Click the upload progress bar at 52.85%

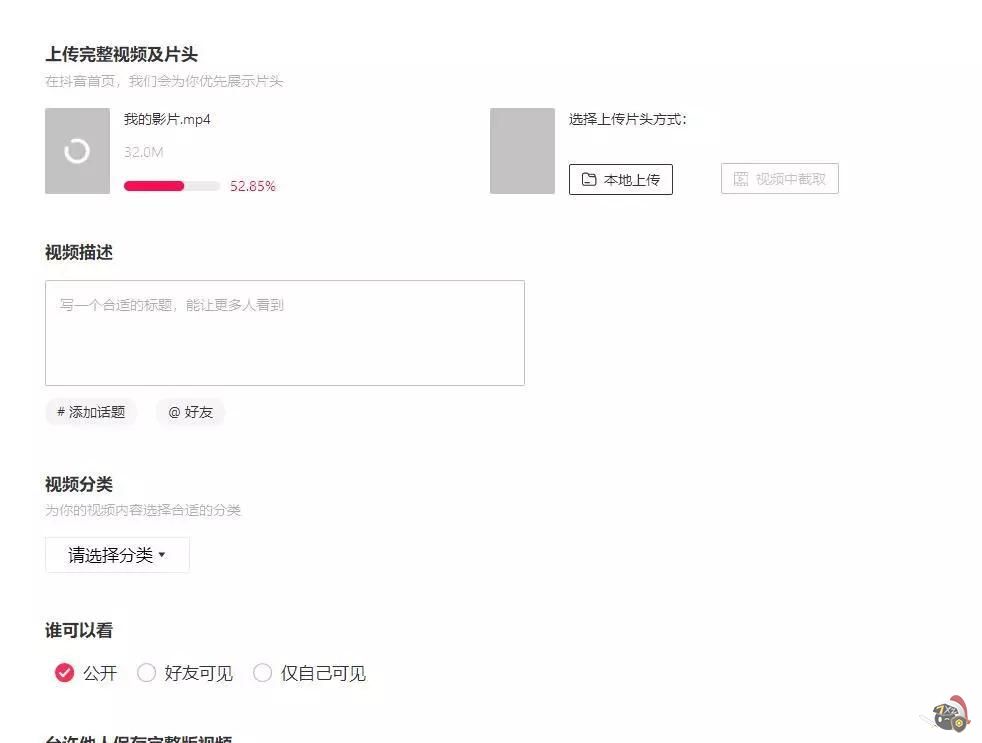point(171,186)
